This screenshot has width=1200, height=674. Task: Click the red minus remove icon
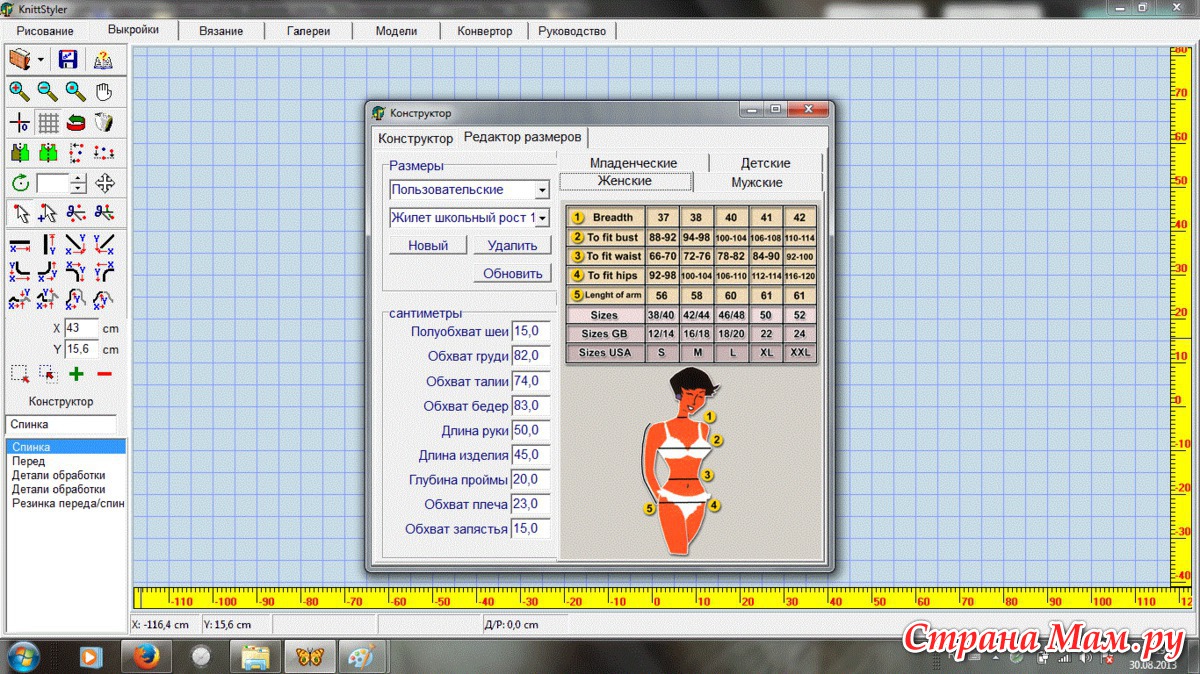[104, 374]
